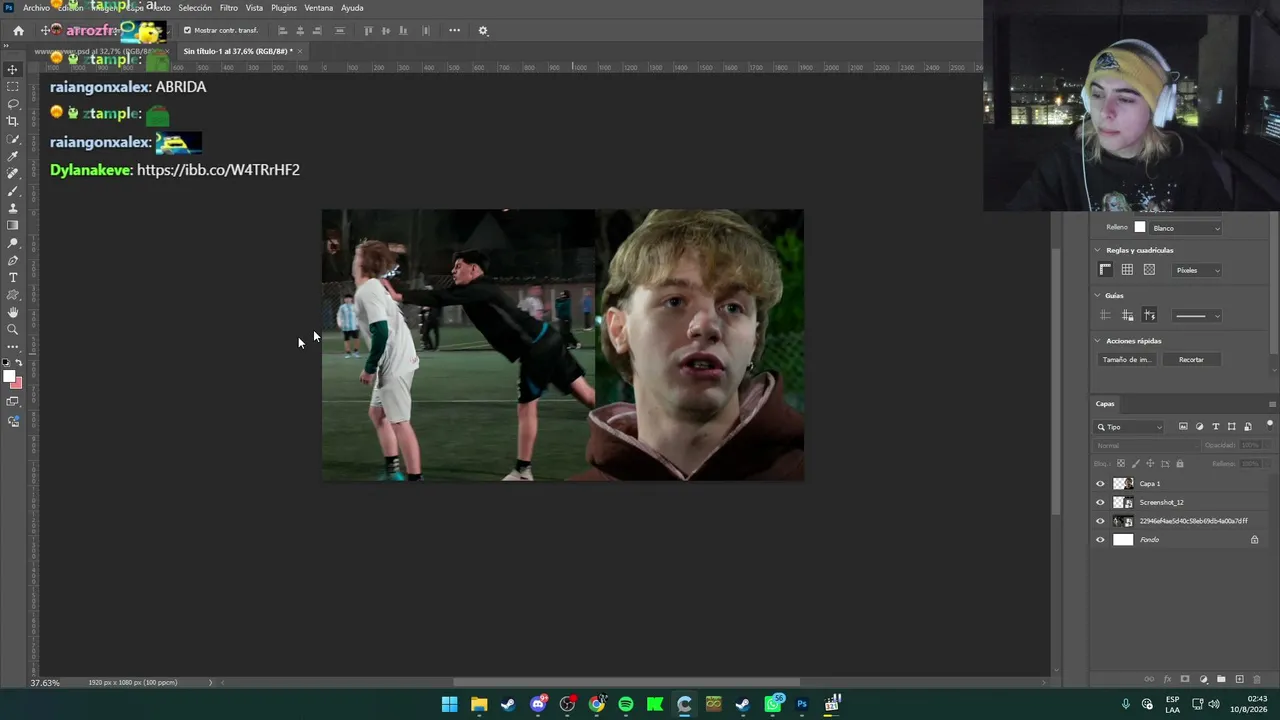Select the Brush tool
The width and height of the screenshot is (1280, 720).
(13, 191)
